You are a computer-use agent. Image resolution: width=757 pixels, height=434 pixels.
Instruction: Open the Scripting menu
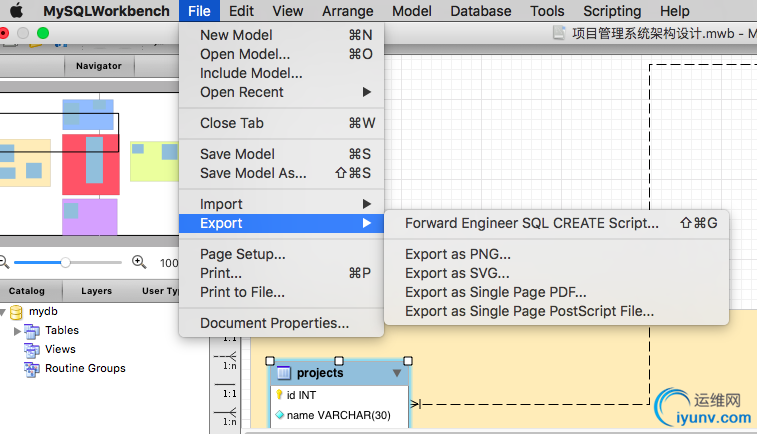(x=612, y=11)
